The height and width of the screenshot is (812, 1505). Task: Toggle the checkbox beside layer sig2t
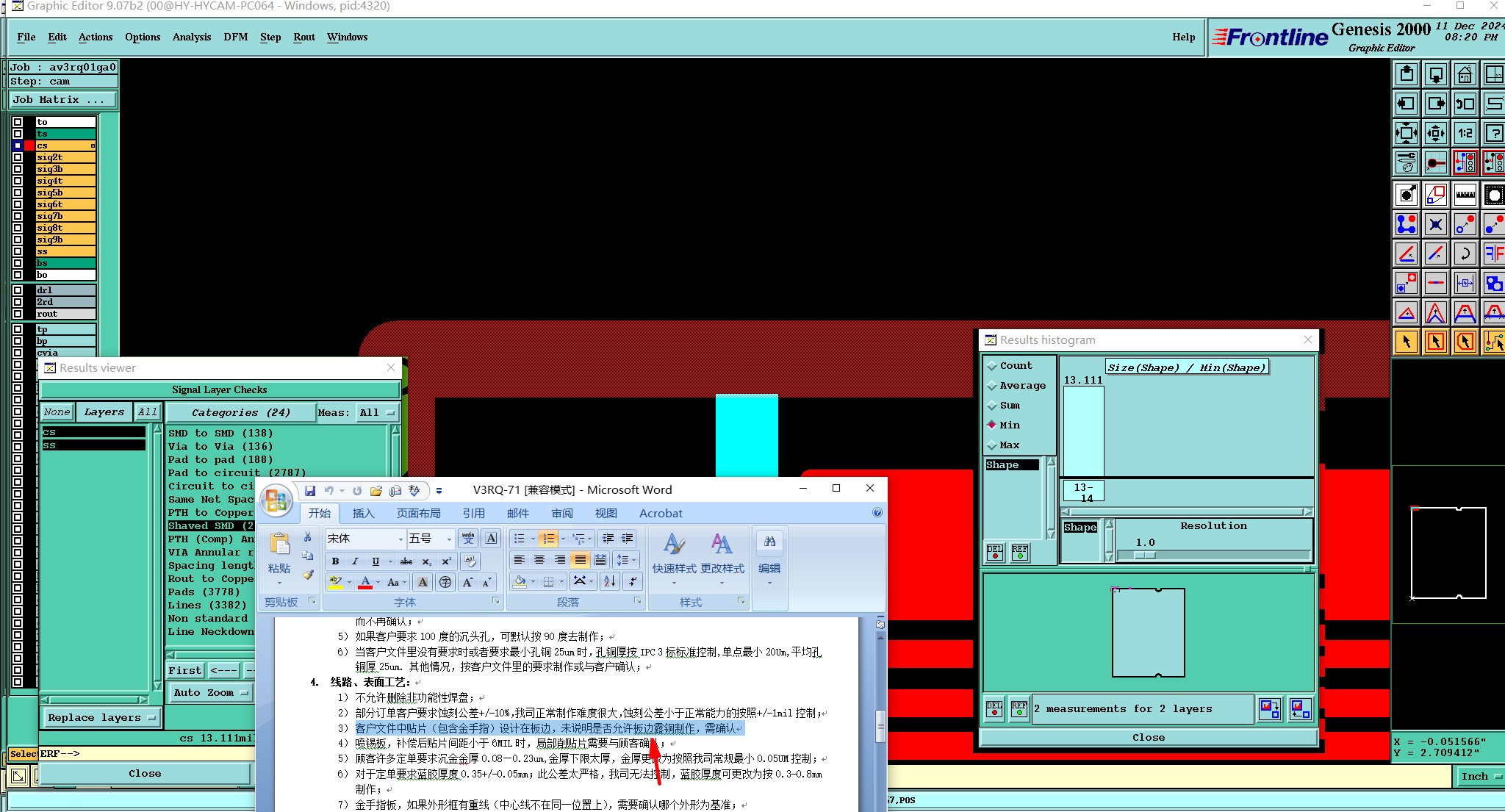click(18, 157)
